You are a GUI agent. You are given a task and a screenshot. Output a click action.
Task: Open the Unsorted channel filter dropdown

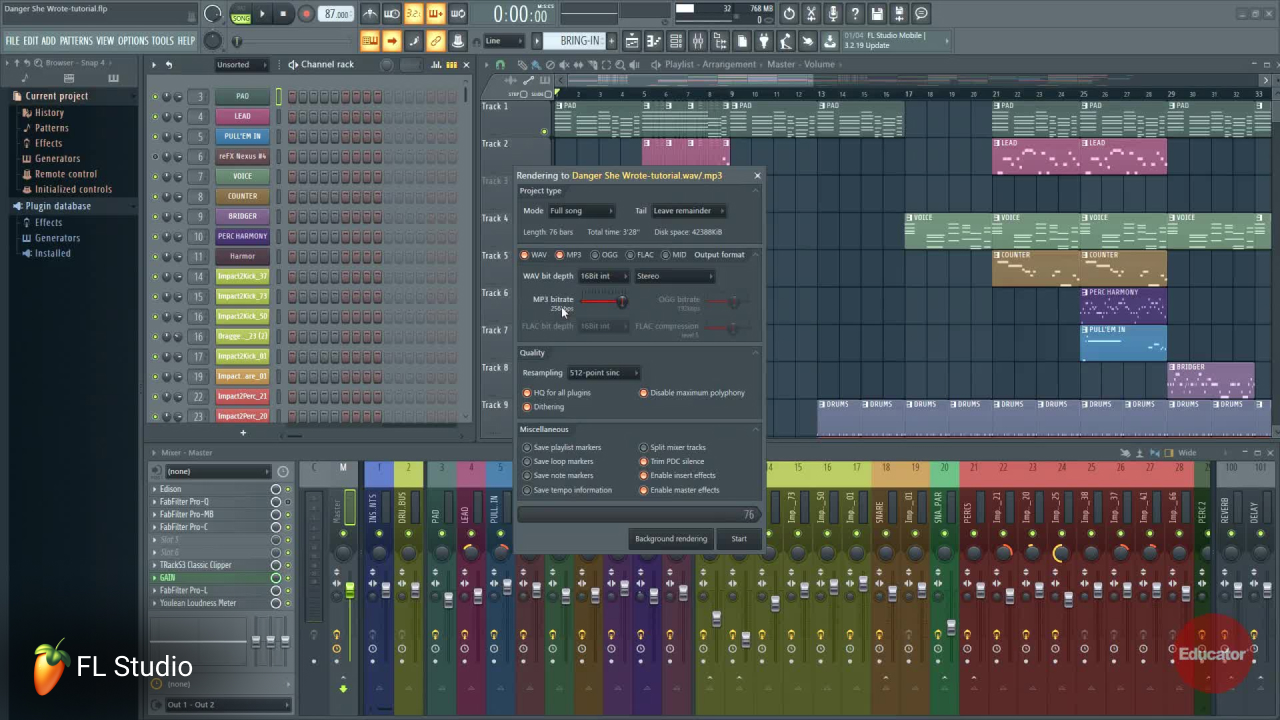pyautogui.click(x=242, y=65)
